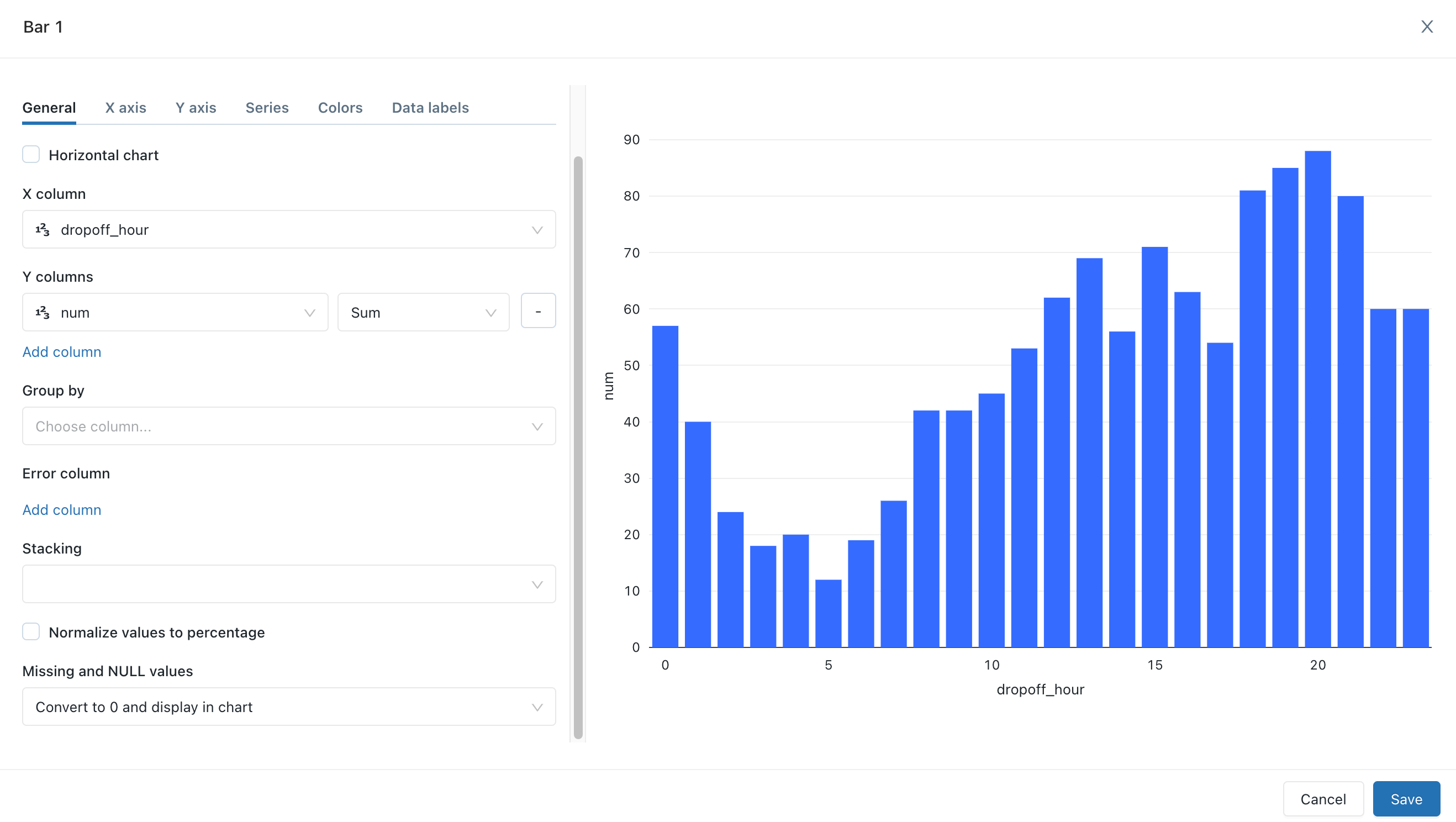Screen dimensions: 1456x822
Task: Click Save button to apply chart settings
Action: point(1406,798)
